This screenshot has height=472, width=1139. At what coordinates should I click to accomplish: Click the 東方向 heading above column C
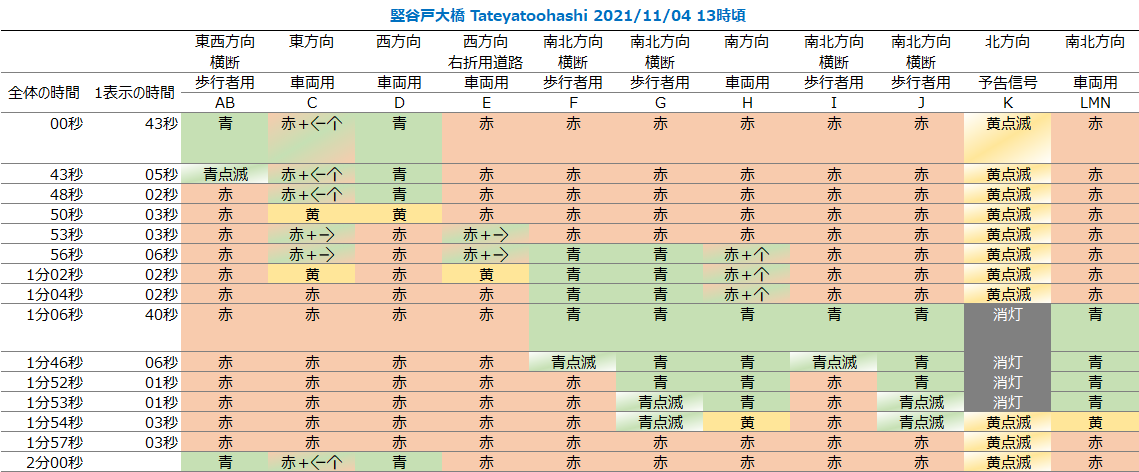point(312,42)
